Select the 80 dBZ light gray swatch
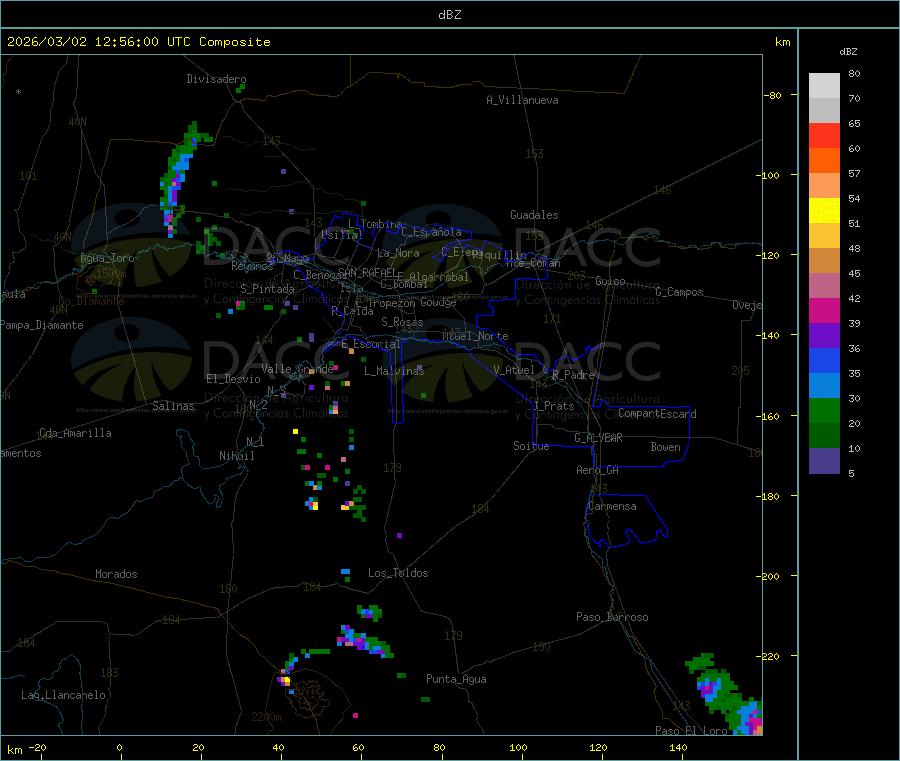Image resolution: width=900 pixels, height=761 pixels. (x=824, y=86)
